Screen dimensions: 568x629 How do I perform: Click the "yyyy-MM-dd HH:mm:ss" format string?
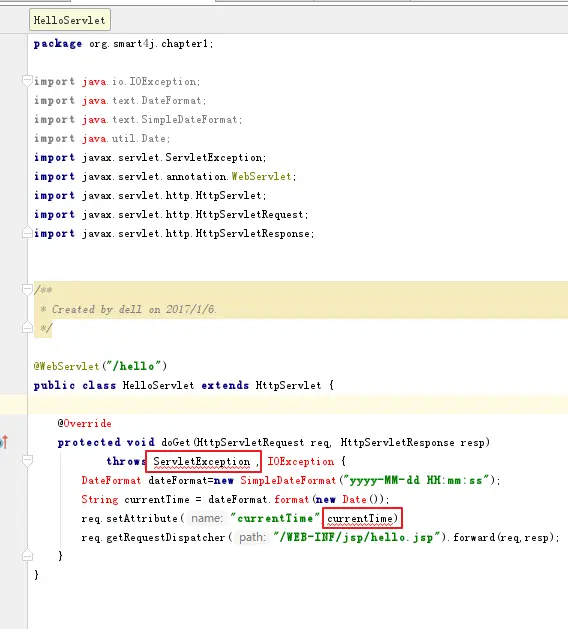[418, 480]
